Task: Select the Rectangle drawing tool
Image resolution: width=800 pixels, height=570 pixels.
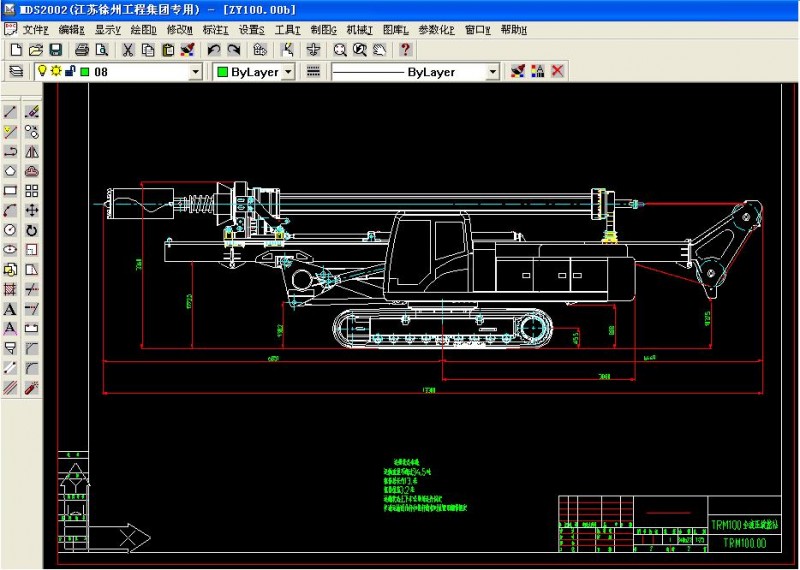Action: [11, 190]
